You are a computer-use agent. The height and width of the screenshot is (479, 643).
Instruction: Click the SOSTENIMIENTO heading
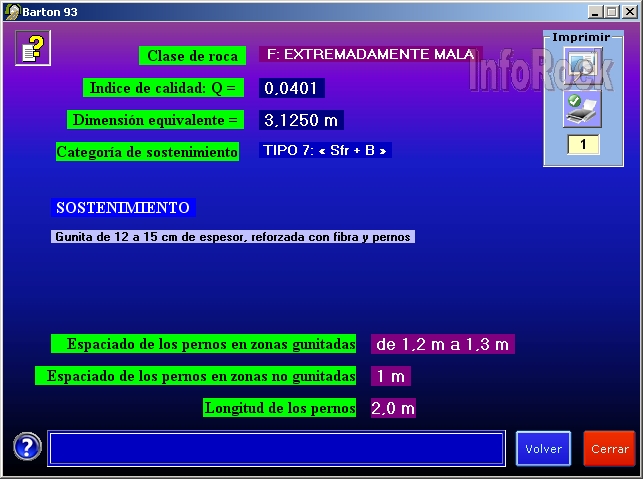[123, 208]
